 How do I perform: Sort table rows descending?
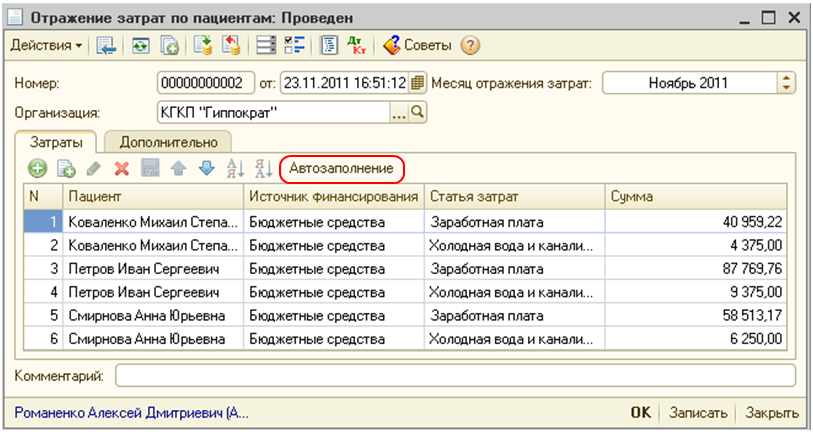click(x=264, y=169)
